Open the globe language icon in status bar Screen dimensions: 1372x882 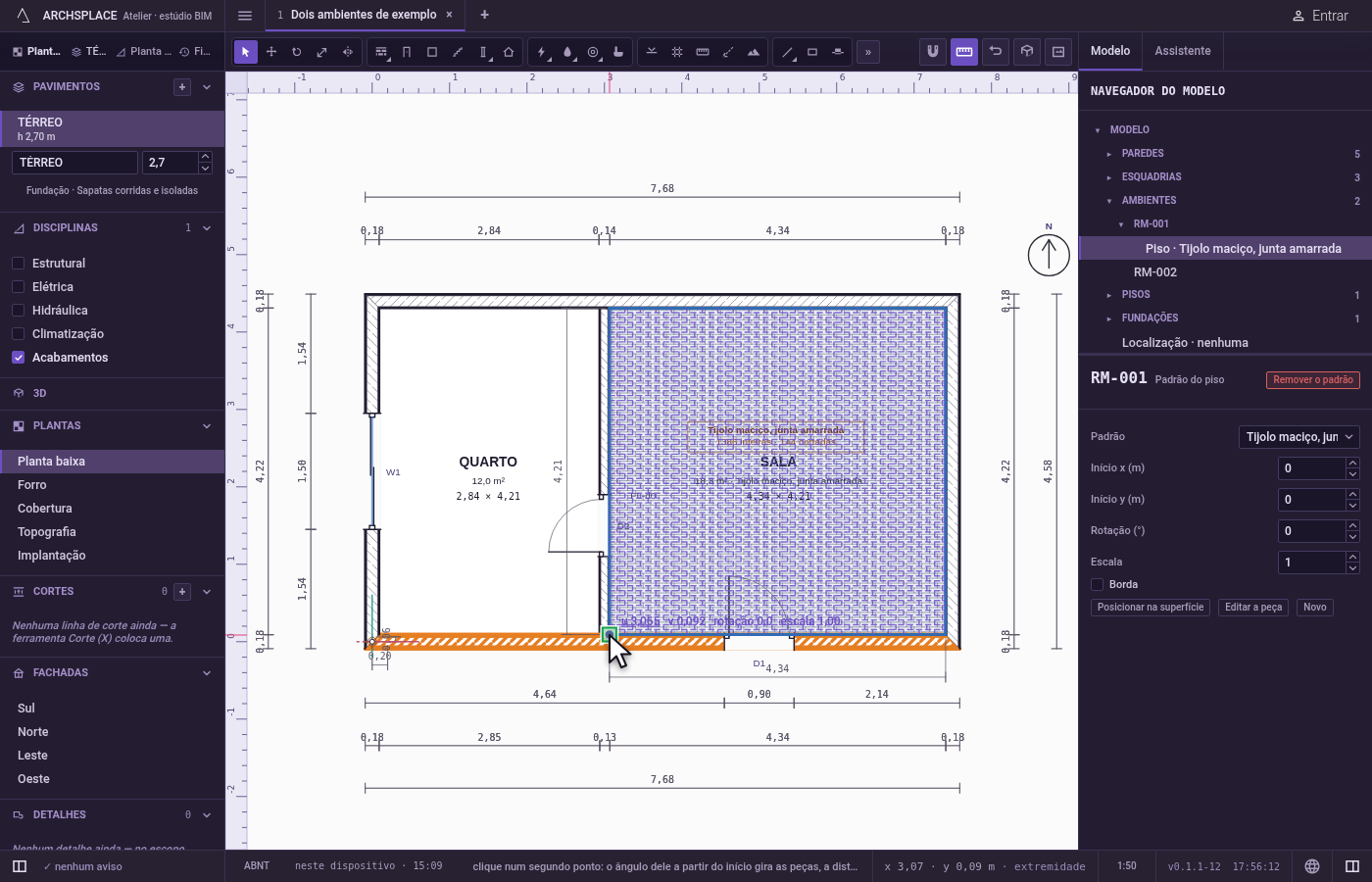click(1312, 866)
